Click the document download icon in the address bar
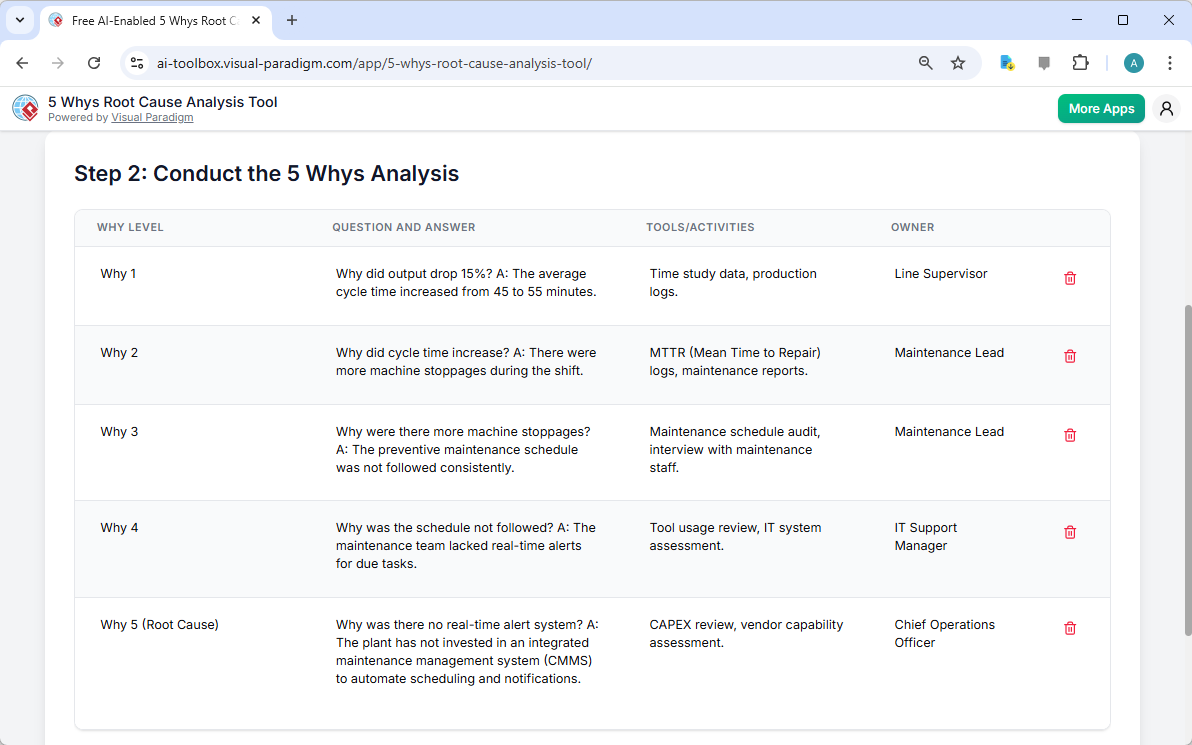1192x745 pixels. point(1006,62)
